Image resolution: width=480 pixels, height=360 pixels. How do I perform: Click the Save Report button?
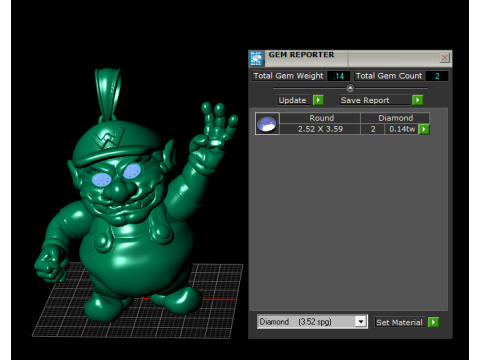click(375, 100)
